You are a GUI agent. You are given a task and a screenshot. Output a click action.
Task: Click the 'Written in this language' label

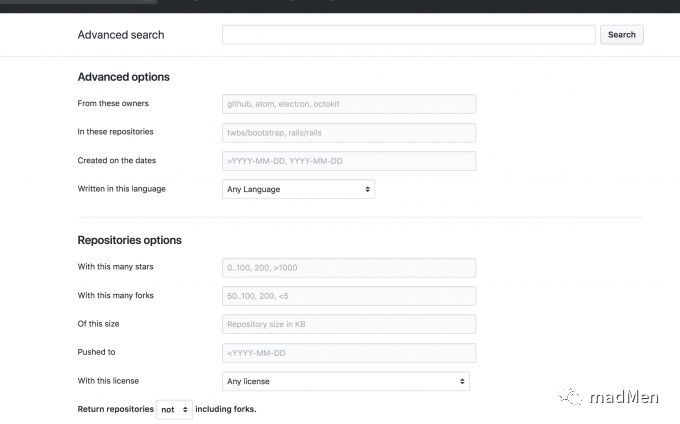(x=121, y=189)
